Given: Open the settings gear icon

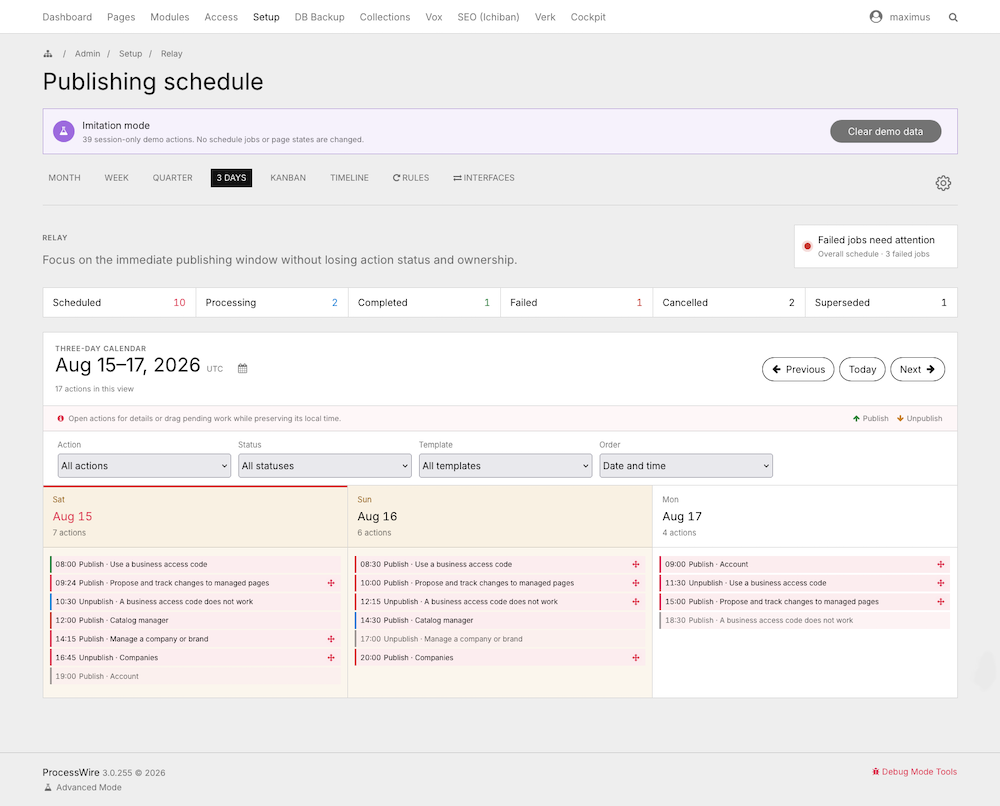Looking at the screenshot, I should [x=943, y=183].
